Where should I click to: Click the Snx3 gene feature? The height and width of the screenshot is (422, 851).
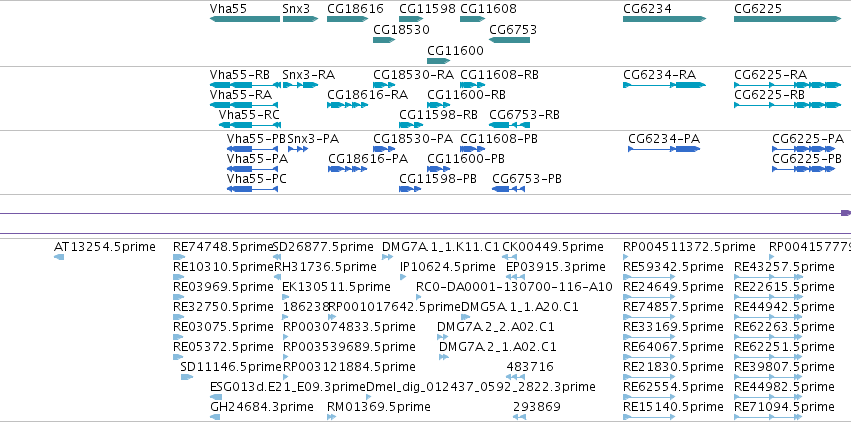click(300, 19)
